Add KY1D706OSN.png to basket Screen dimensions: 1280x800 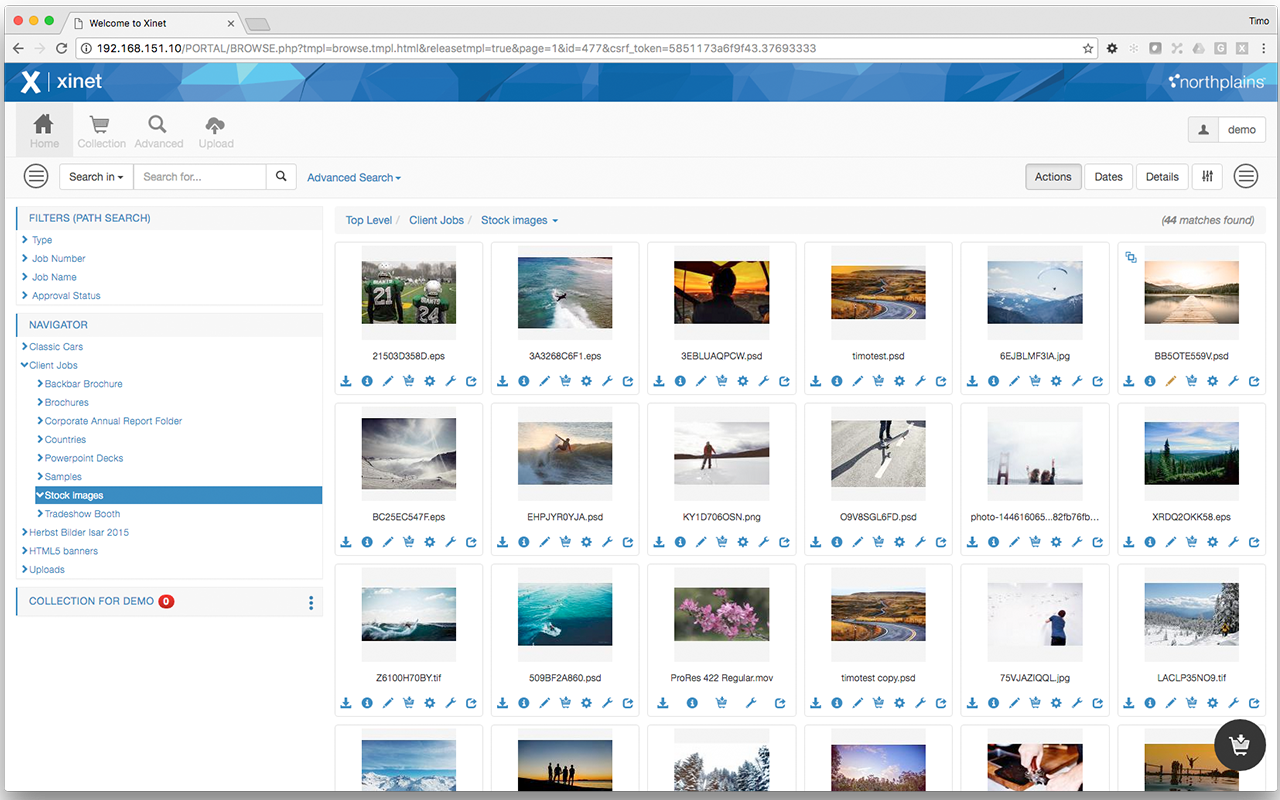point(722,542)
